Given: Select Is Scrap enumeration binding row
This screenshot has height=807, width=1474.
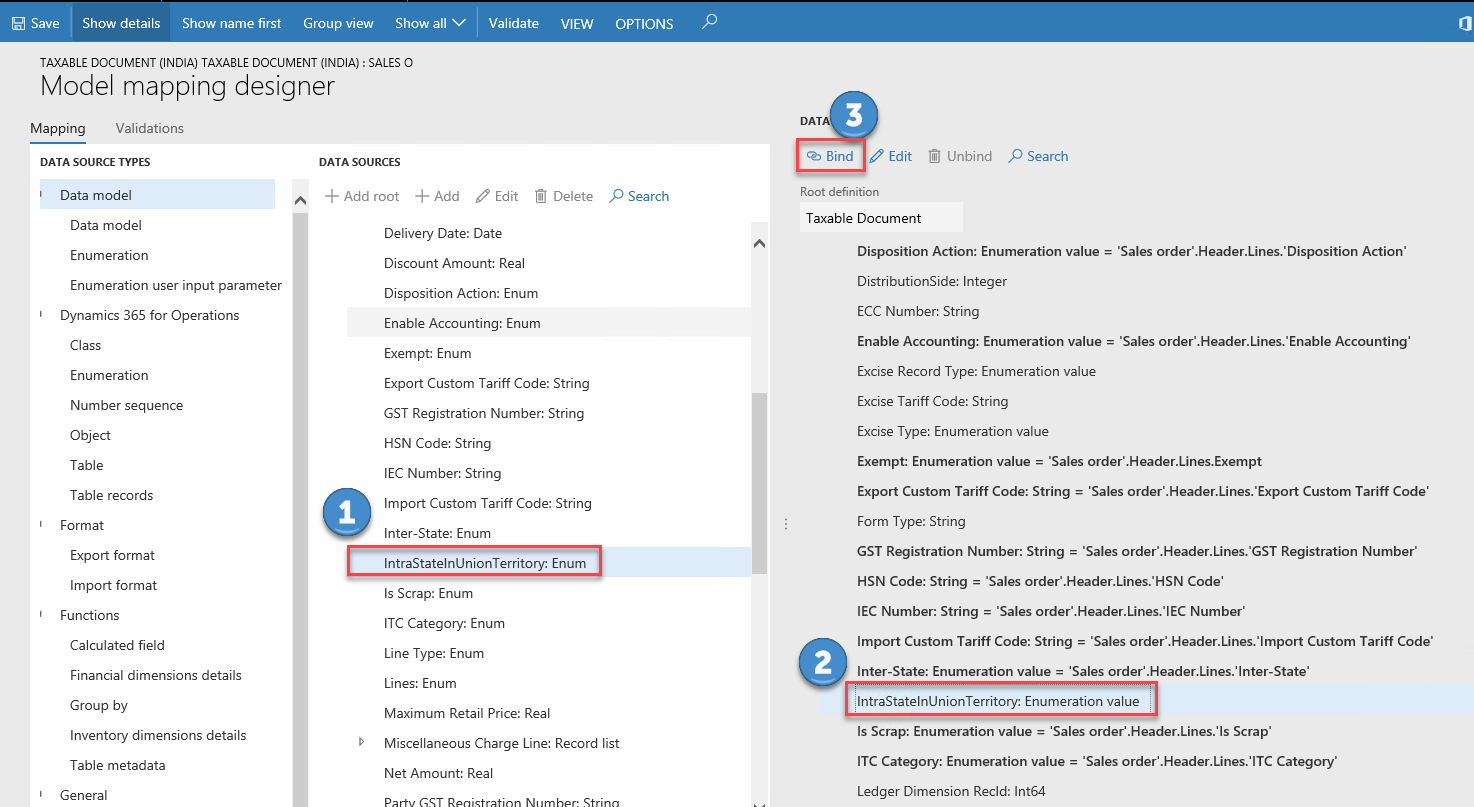Looking at the screenshot, I should pyautogui.click(x=1064, y=731).
